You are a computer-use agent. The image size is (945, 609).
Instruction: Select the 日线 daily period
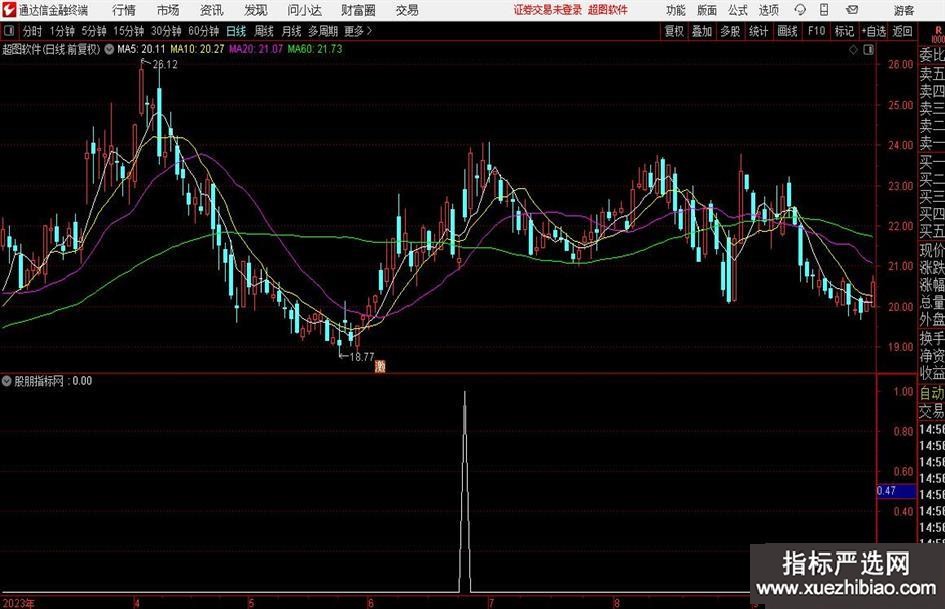pyautogui.click(x=236, y=31)
